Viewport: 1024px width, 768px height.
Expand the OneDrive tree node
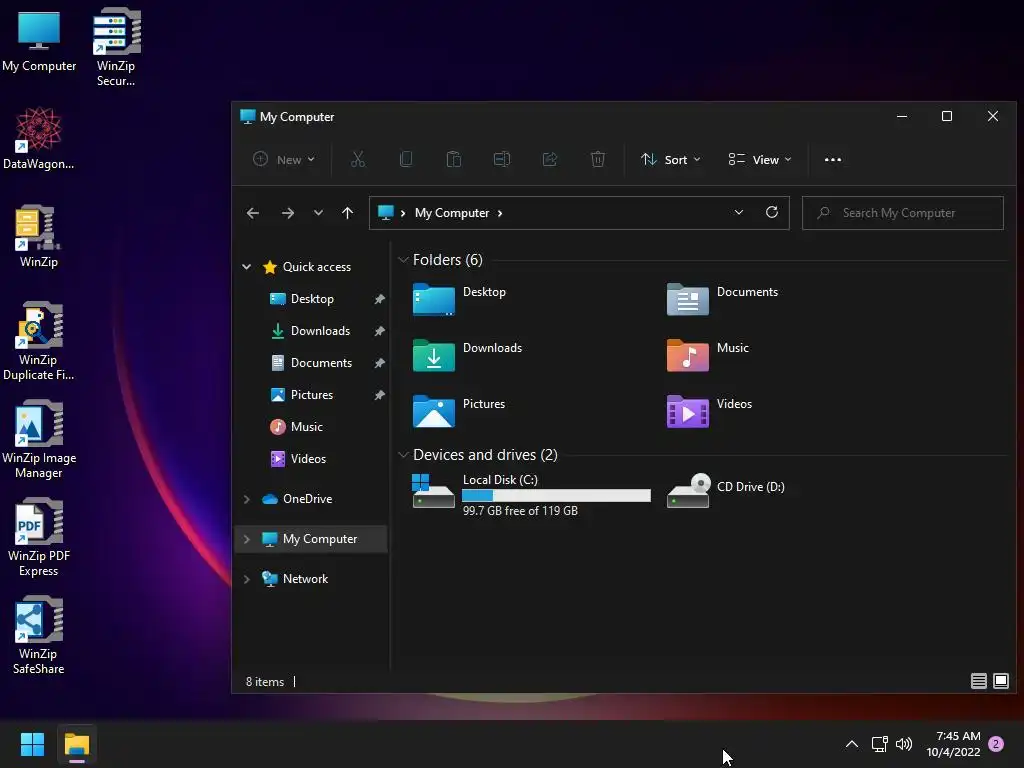[246, 499]
